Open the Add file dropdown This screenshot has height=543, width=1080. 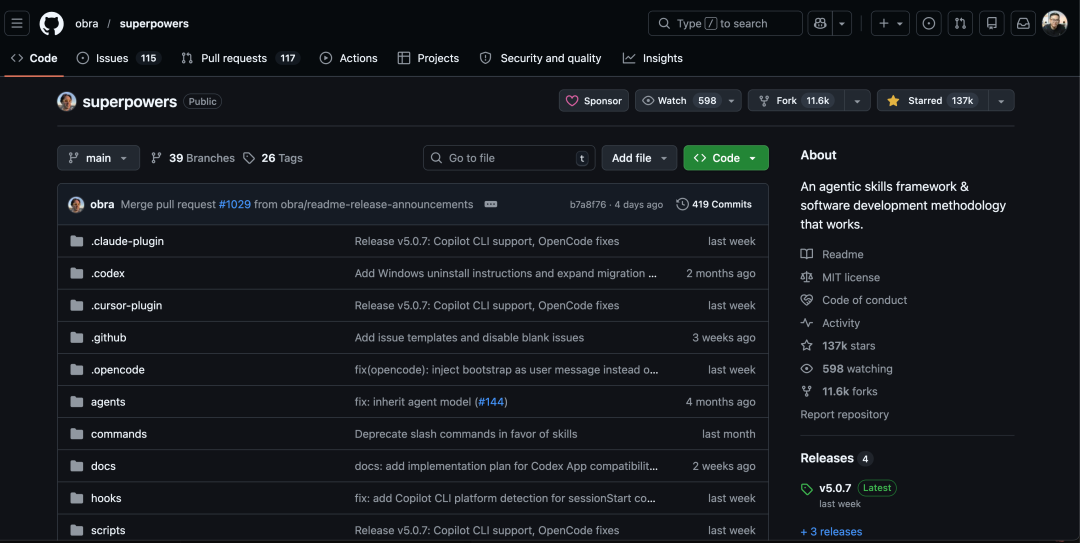(639, 158)
